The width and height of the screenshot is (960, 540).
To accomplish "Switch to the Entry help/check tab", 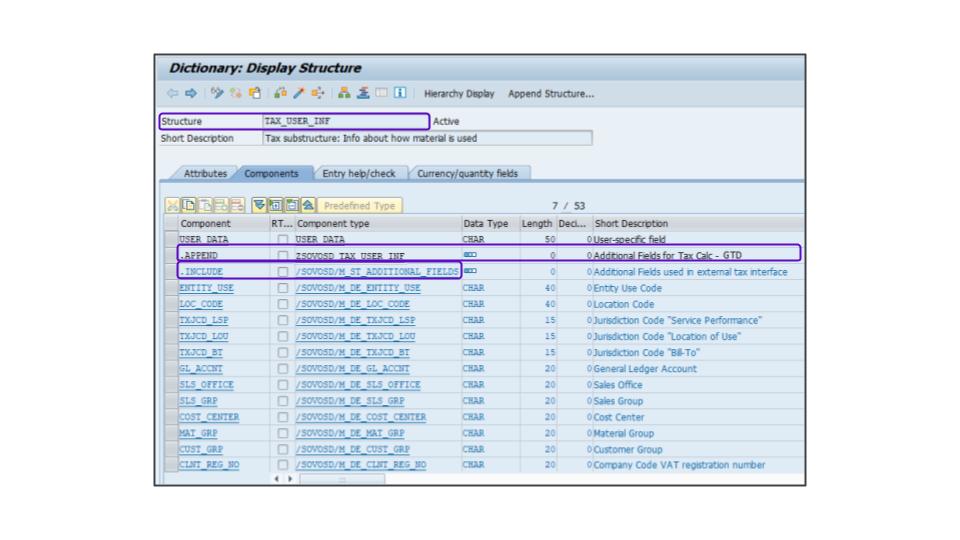I will click(x=358, y=173).
